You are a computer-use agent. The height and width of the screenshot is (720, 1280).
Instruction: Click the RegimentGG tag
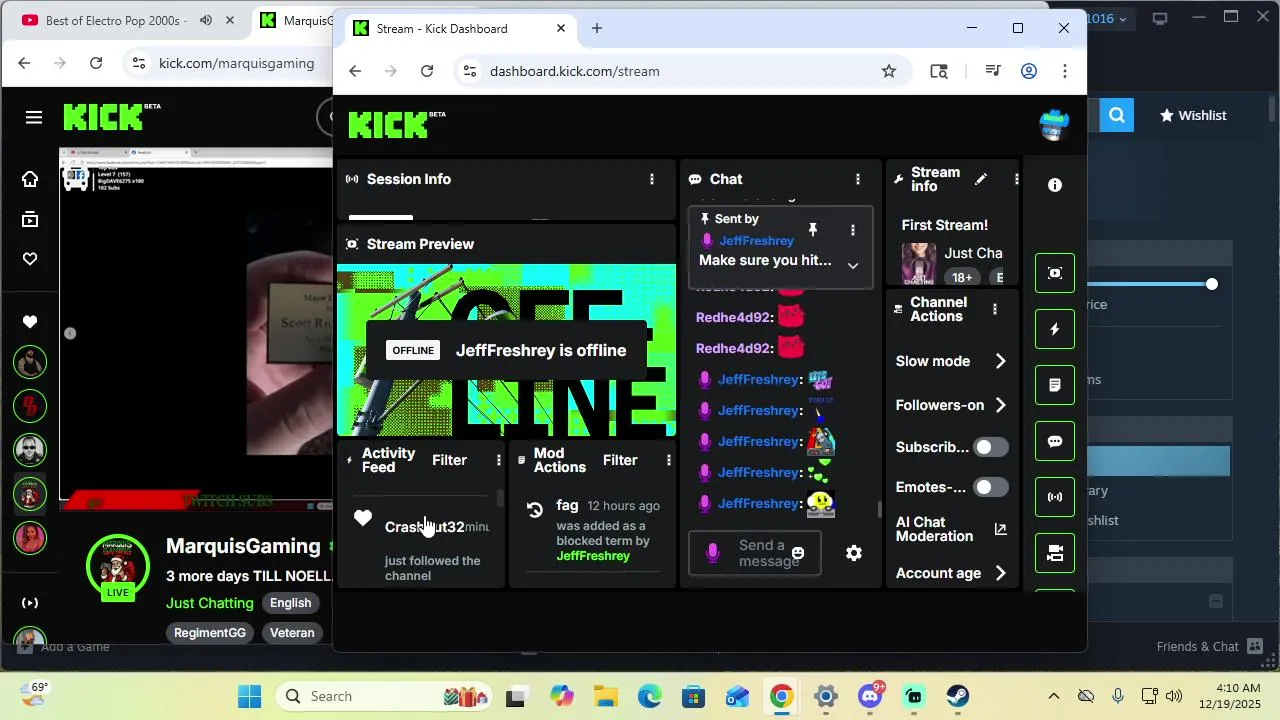coord(210,633)
